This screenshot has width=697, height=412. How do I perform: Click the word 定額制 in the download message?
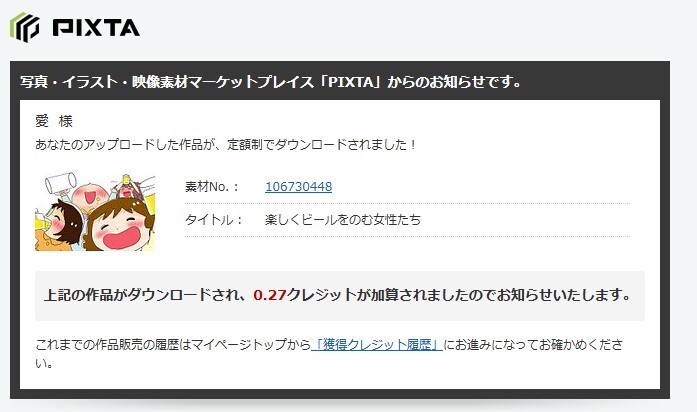tap(245, 144)
